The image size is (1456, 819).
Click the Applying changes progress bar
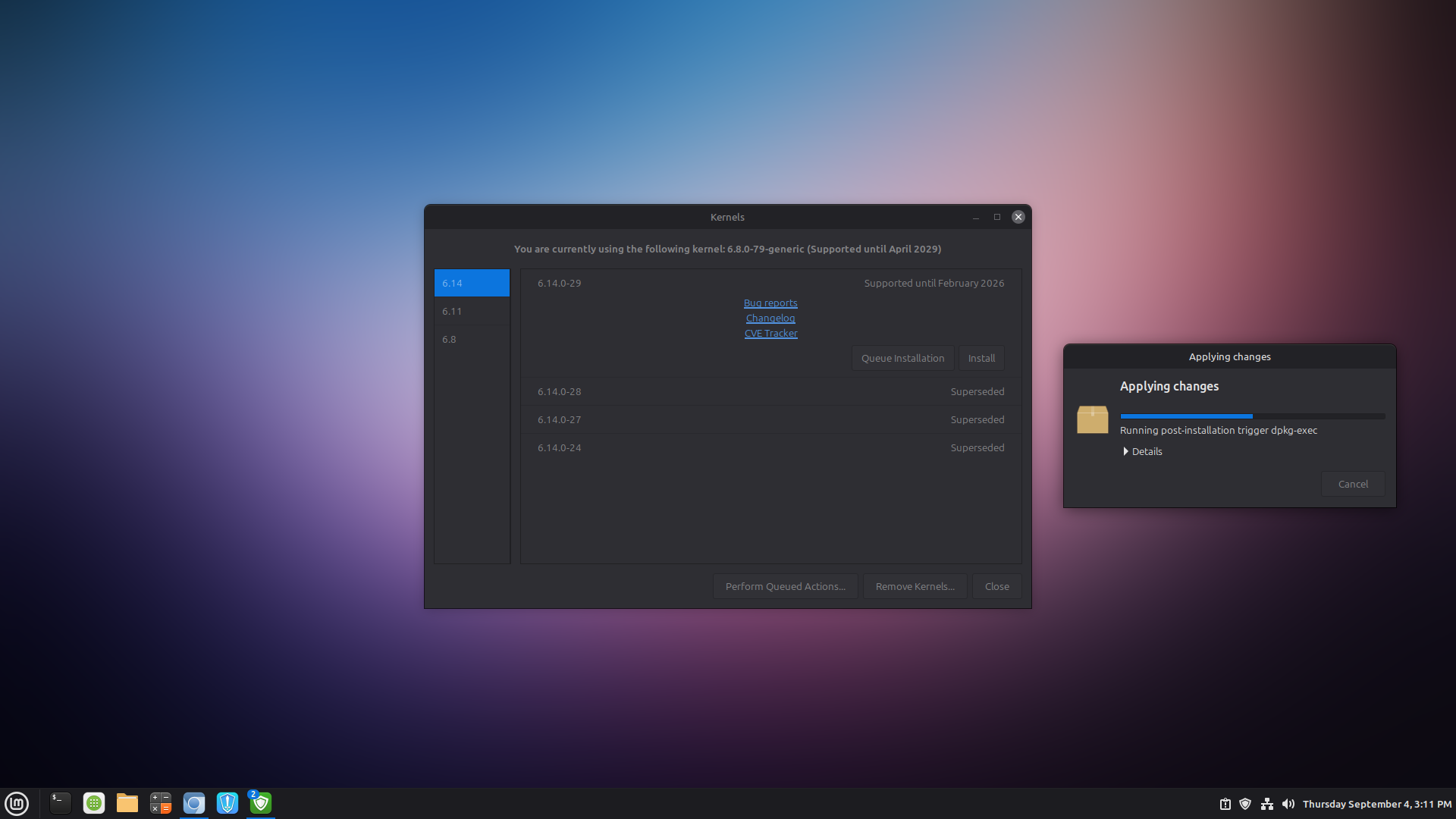pos(1252,416)
